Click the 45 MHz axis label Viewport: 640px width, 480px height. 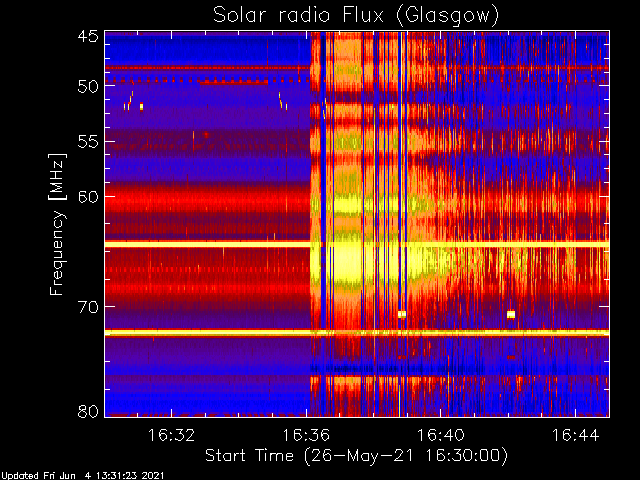tap(88, 36)
